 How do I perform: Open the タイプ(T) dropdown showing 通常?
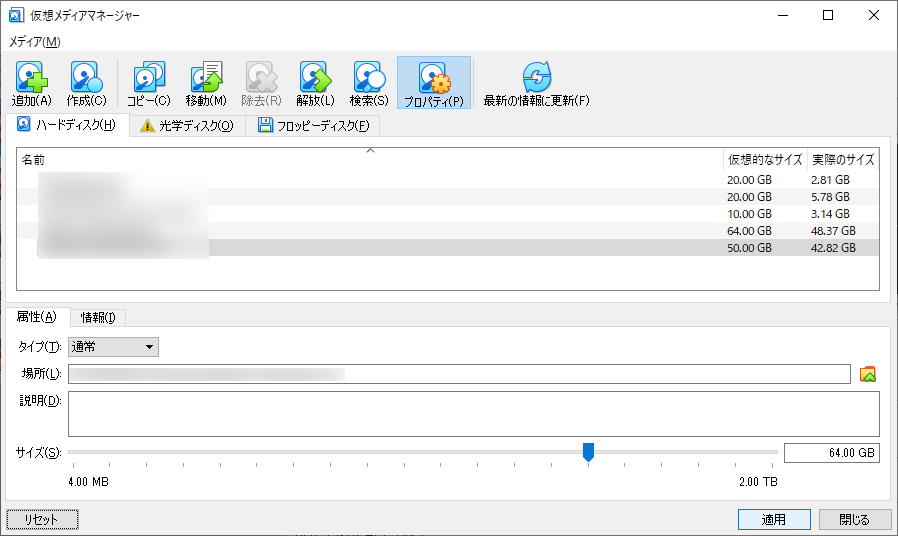[x=113, y=347]
